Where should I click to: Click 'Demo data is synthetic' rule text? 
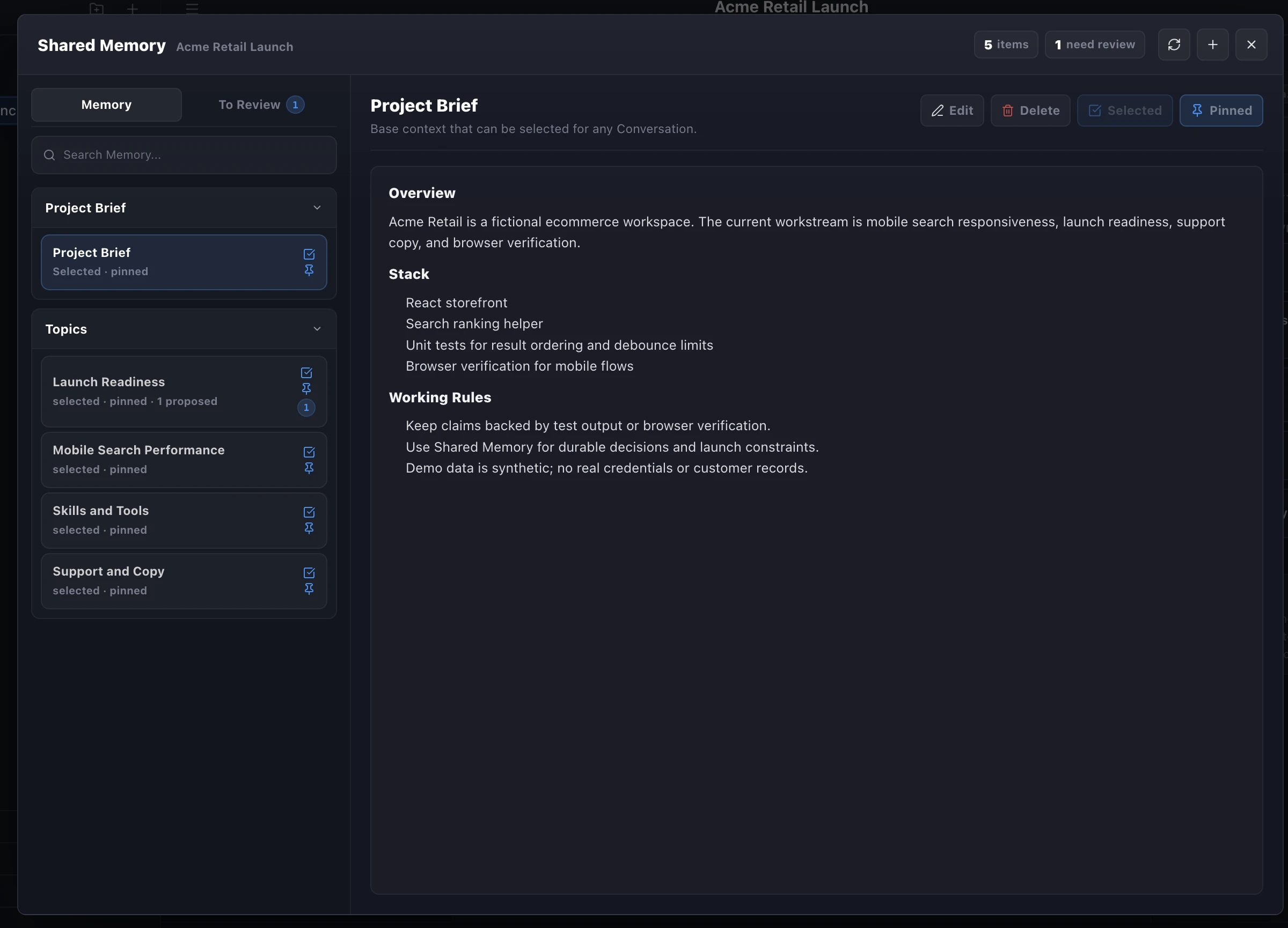(606, 468)
